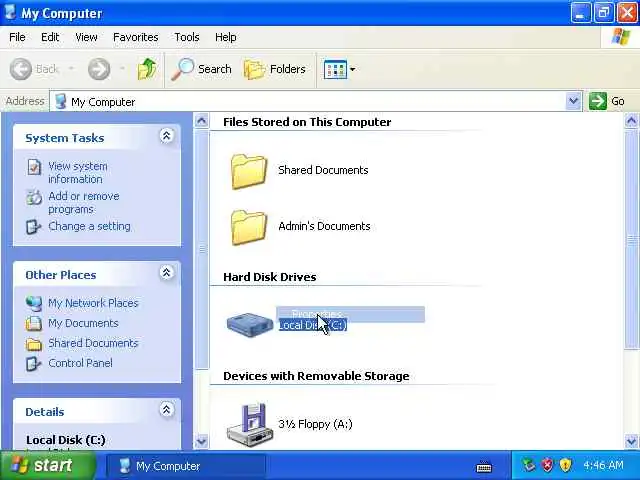Click the main pane scroll down arrow
Screen dimensions: 640x480
pyautogui.click(x=631, y=441)
